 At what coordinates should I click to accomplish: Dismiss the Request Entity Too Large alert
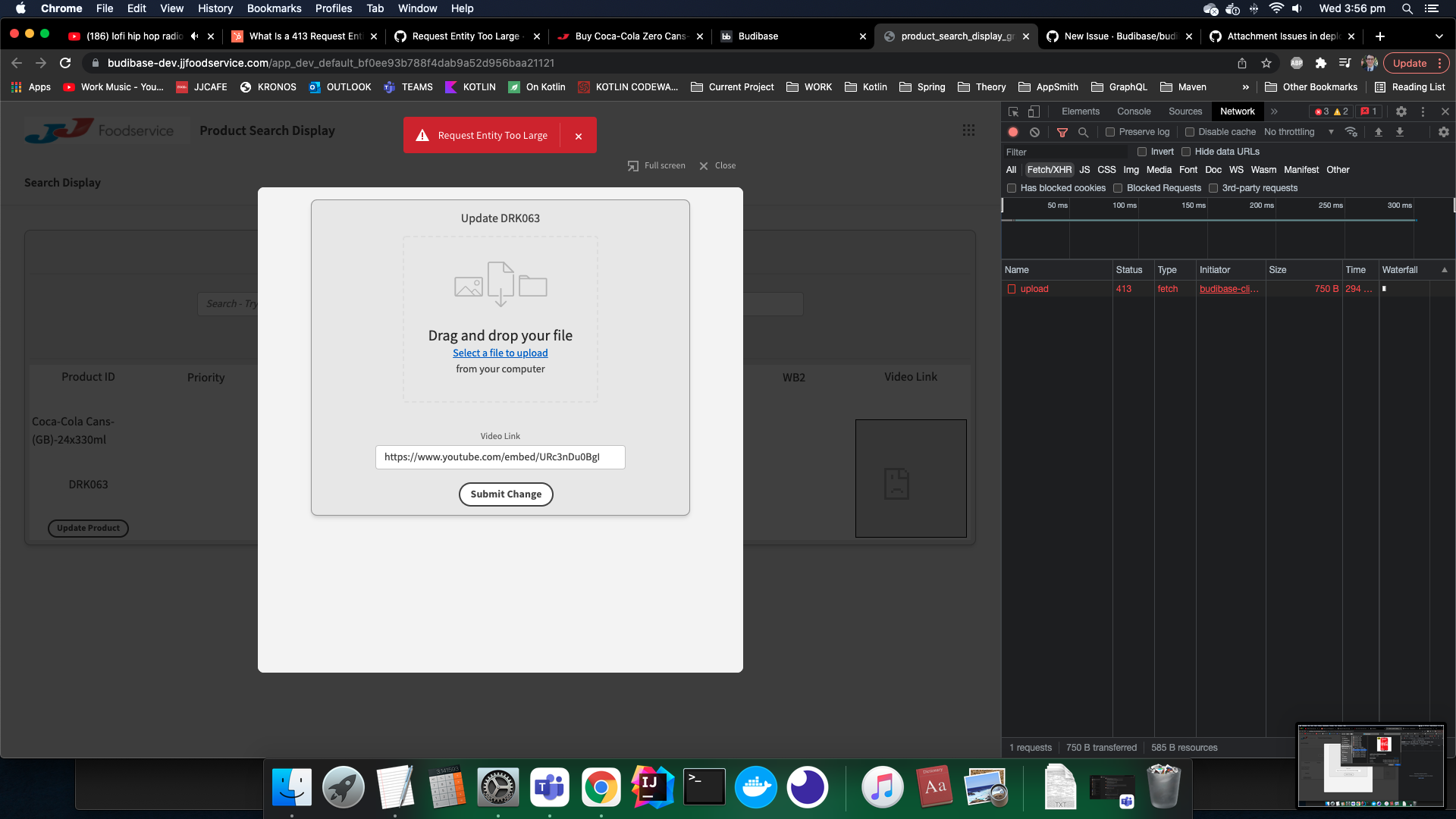pyautogui.click(x=579, y=136)
